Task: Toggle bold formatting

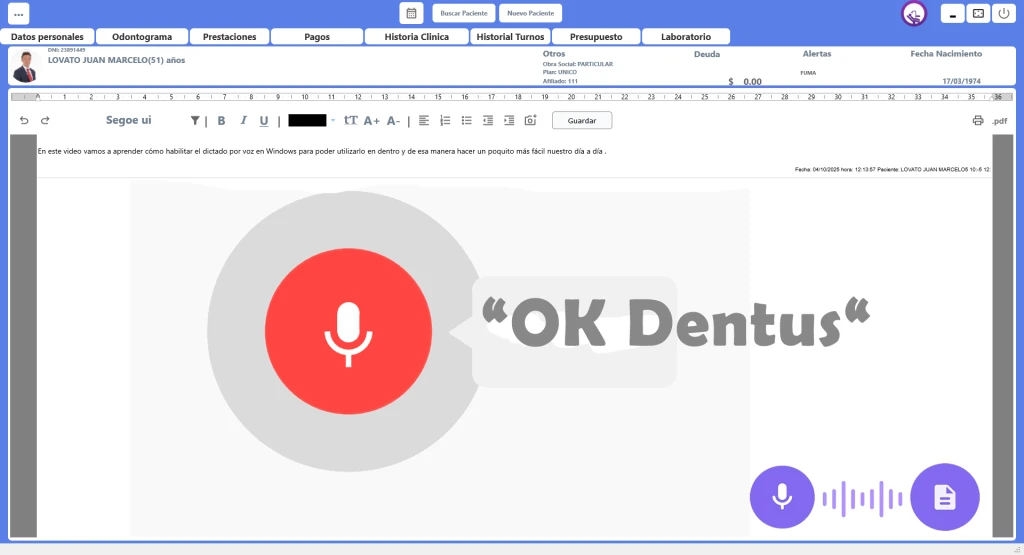Action: pos(221,121)
